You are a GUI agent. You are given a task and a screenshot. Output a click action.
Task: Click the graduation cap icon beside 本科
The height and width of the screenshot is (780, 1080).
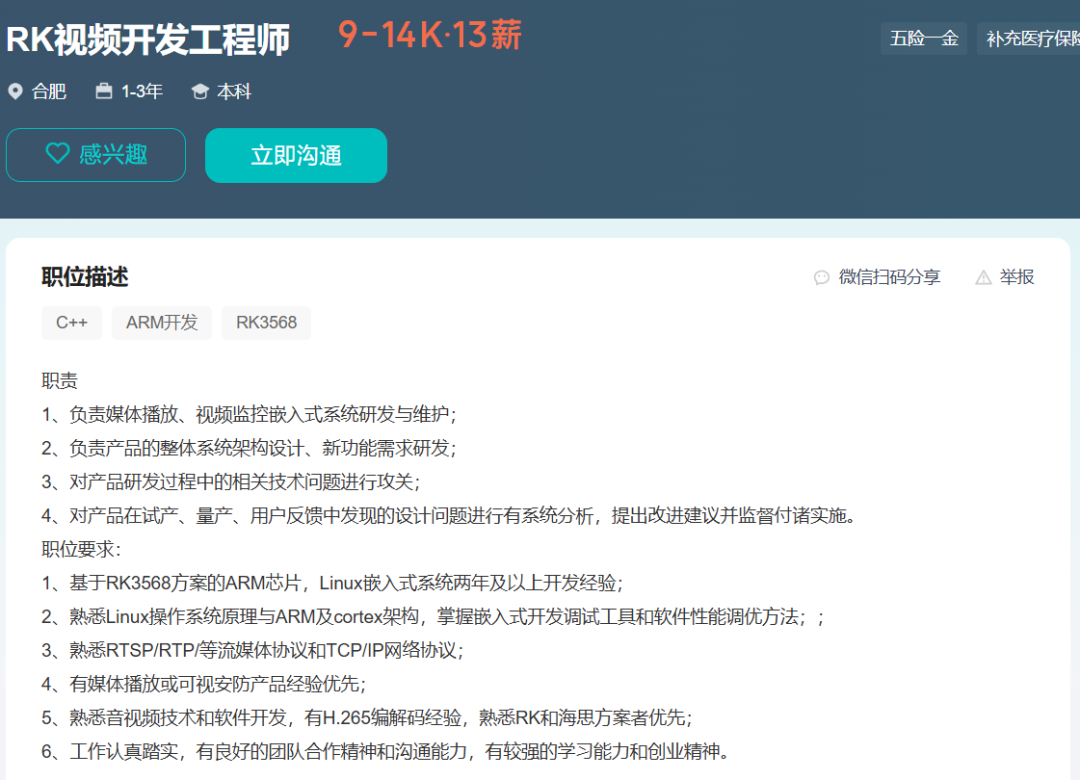(x=200, y=92)
